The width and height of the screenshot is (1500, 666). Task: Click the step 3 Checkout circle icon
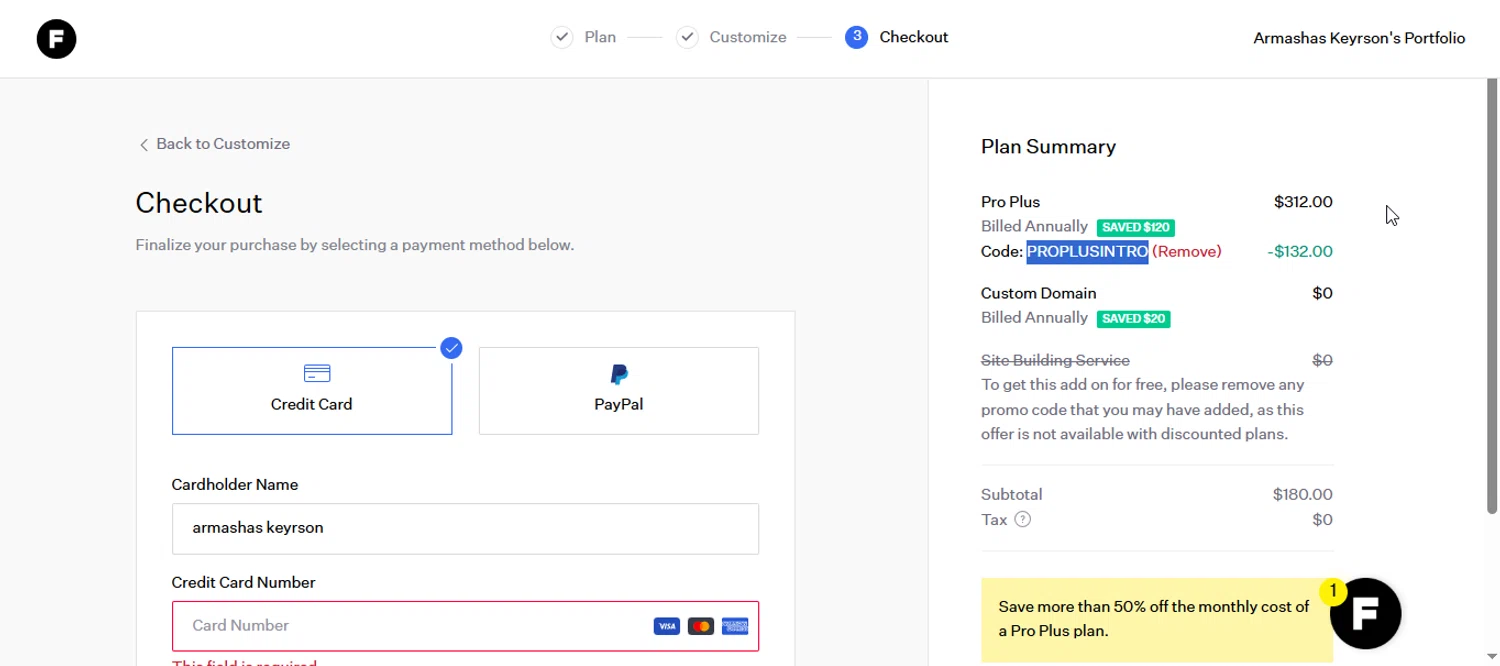(856, 37)
